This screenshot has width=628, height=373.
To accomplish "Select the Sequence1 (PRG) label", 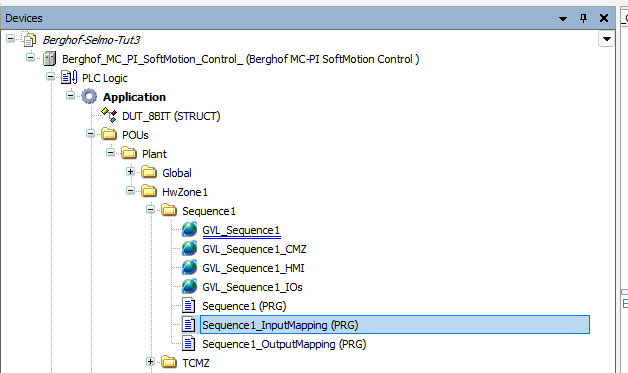I will coord(244,306).
